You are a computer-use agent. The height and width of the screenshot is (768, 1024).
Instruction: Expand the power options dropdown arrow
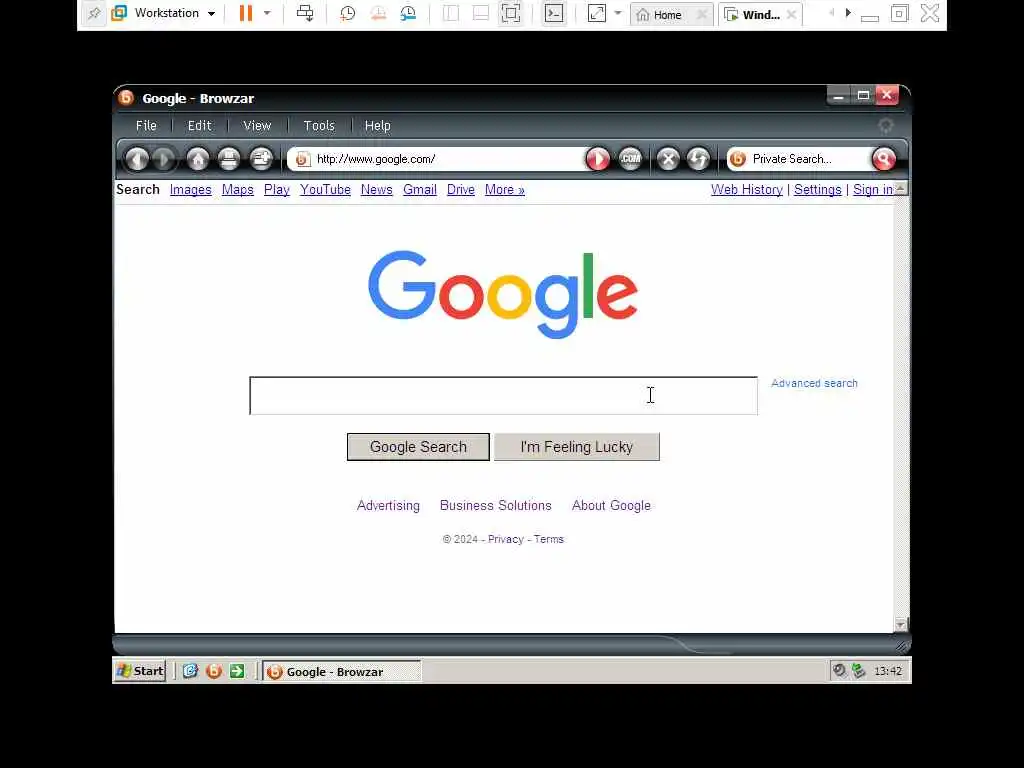267,13
